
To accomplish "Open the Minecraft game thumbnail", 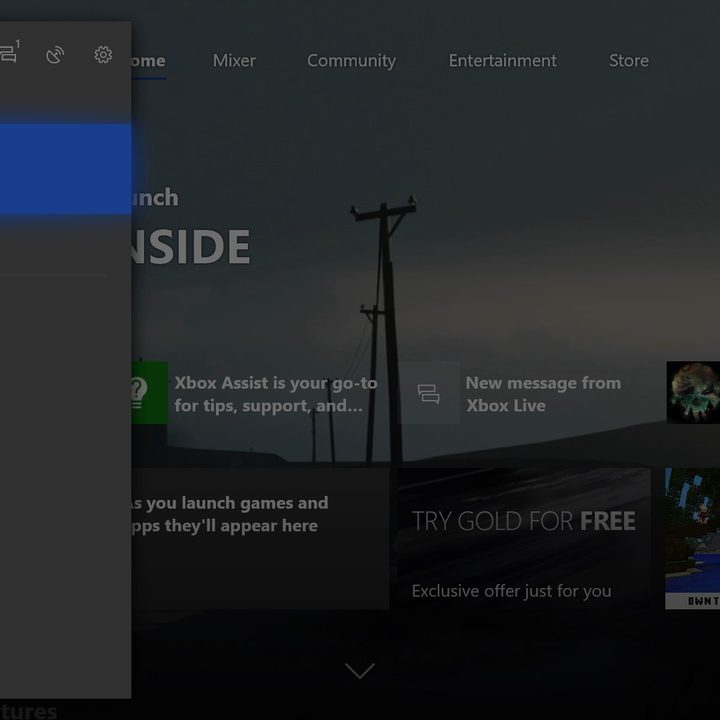I will tap(692, 539).
